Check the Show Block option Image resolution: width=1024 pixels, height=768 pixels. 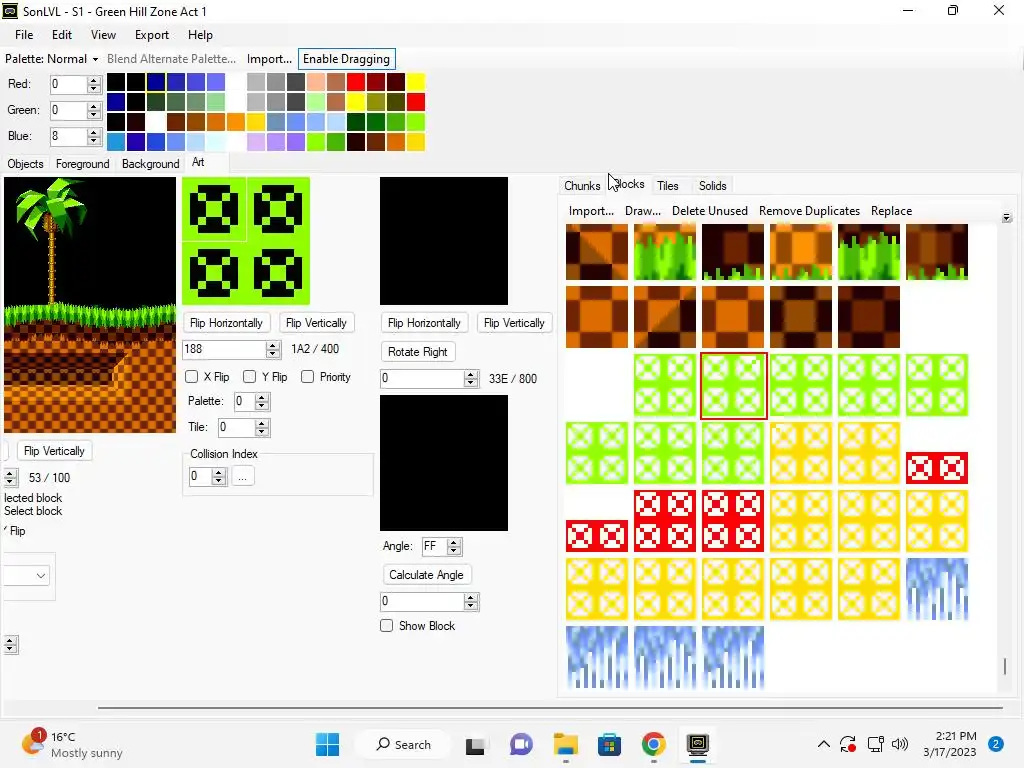tap(387, 626)
